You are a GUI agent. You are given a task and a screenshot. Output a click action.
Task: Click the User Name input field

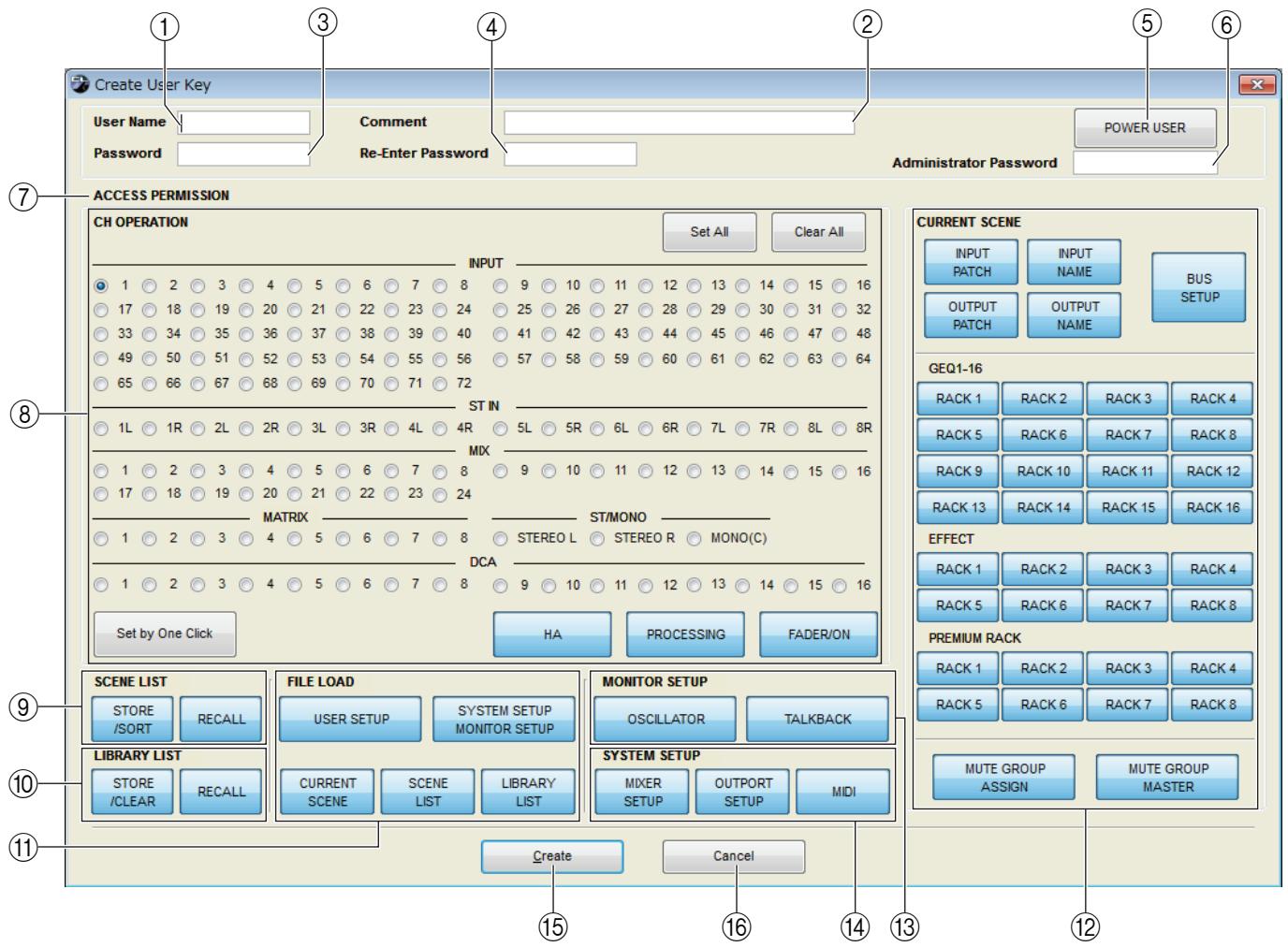243,123
